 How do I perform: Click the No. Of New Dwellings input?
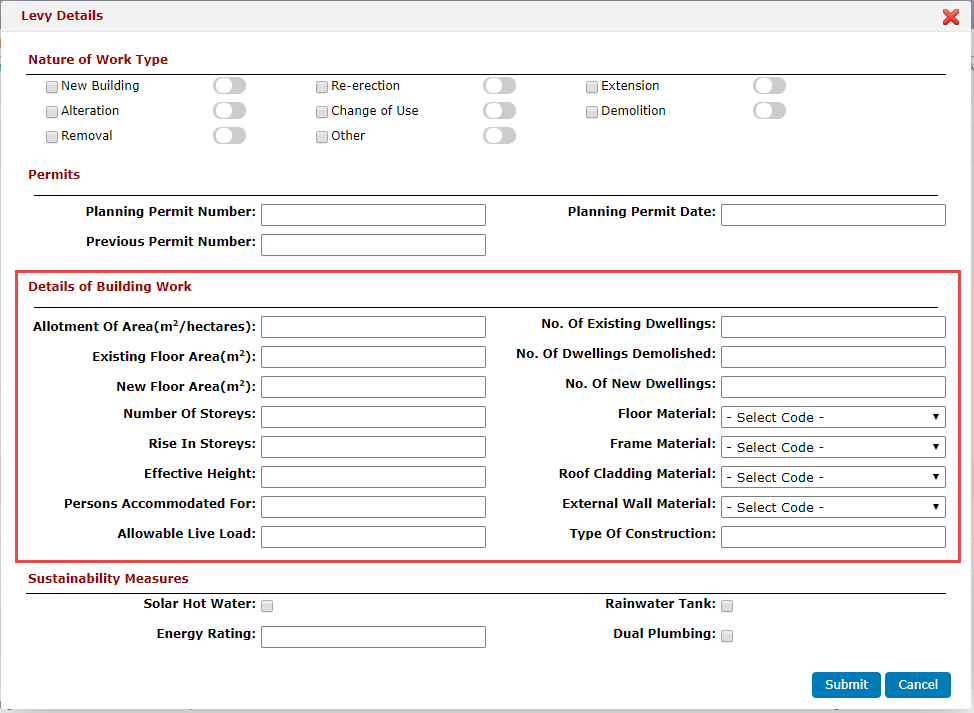[x=833, y=387]
